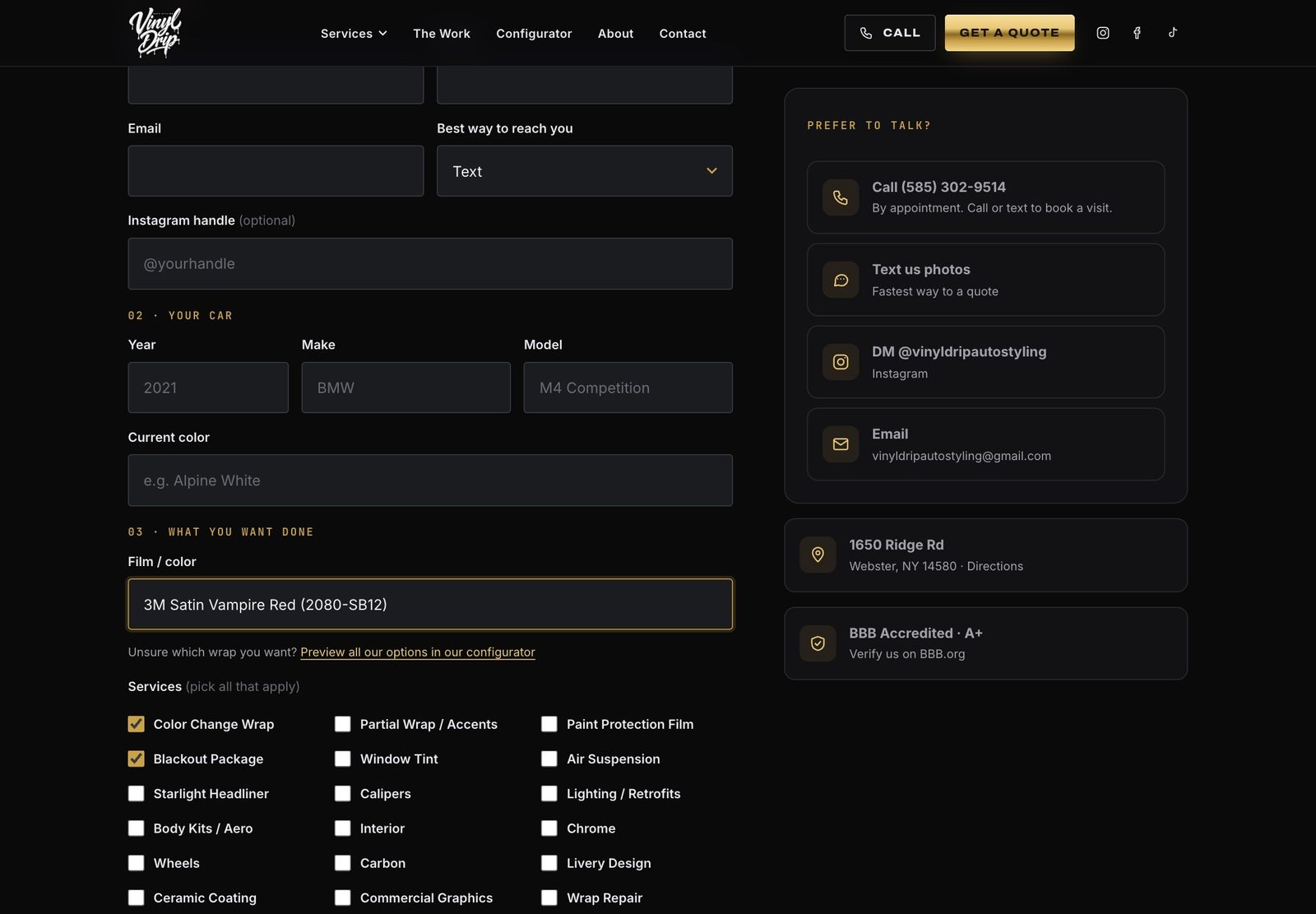Click the Make input field
The image size is (1316, 914).
[x=406, y=387]
